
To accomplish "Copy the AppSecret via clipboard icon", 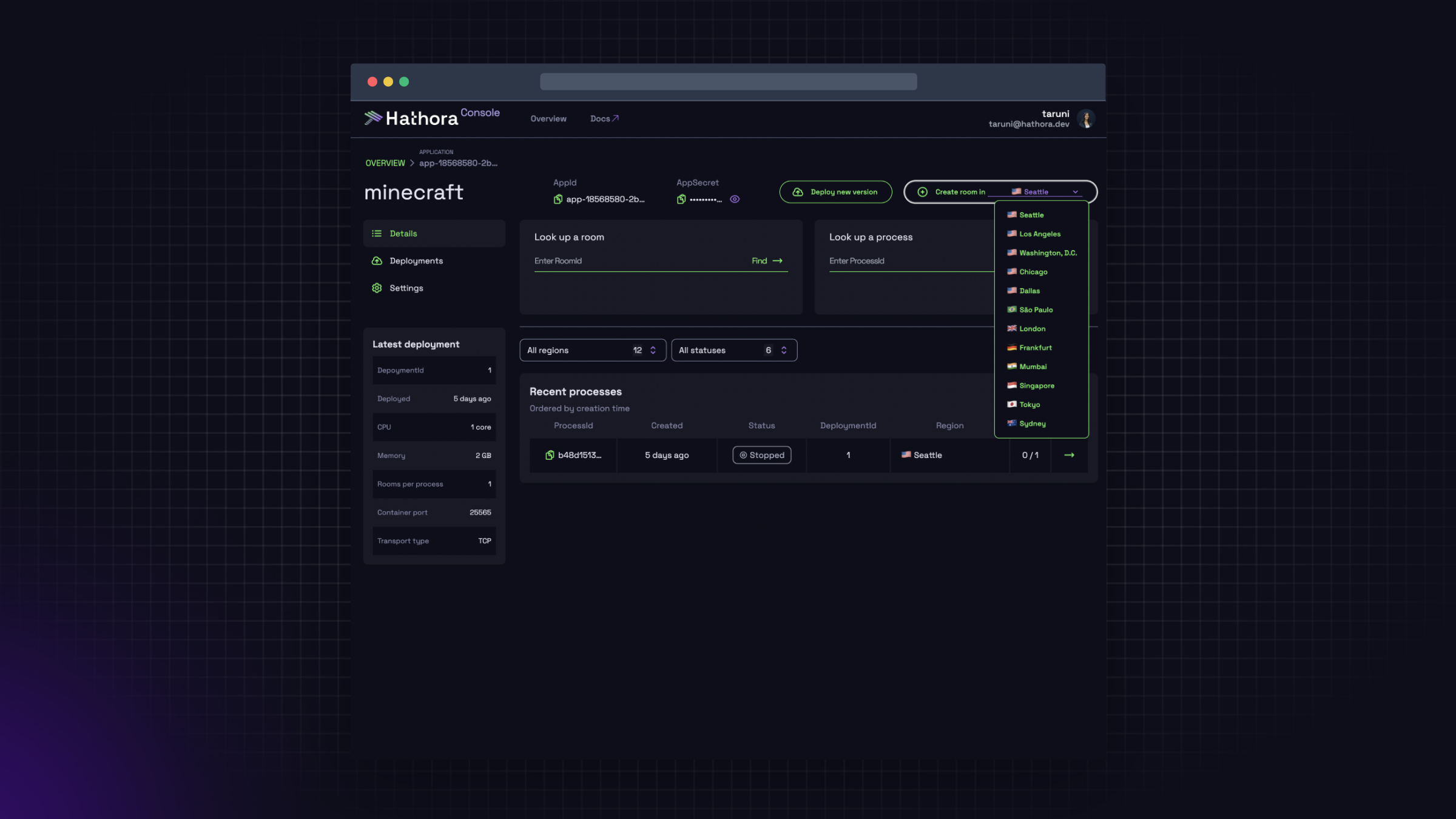I will pyautogui.click(x=681, y=199).
